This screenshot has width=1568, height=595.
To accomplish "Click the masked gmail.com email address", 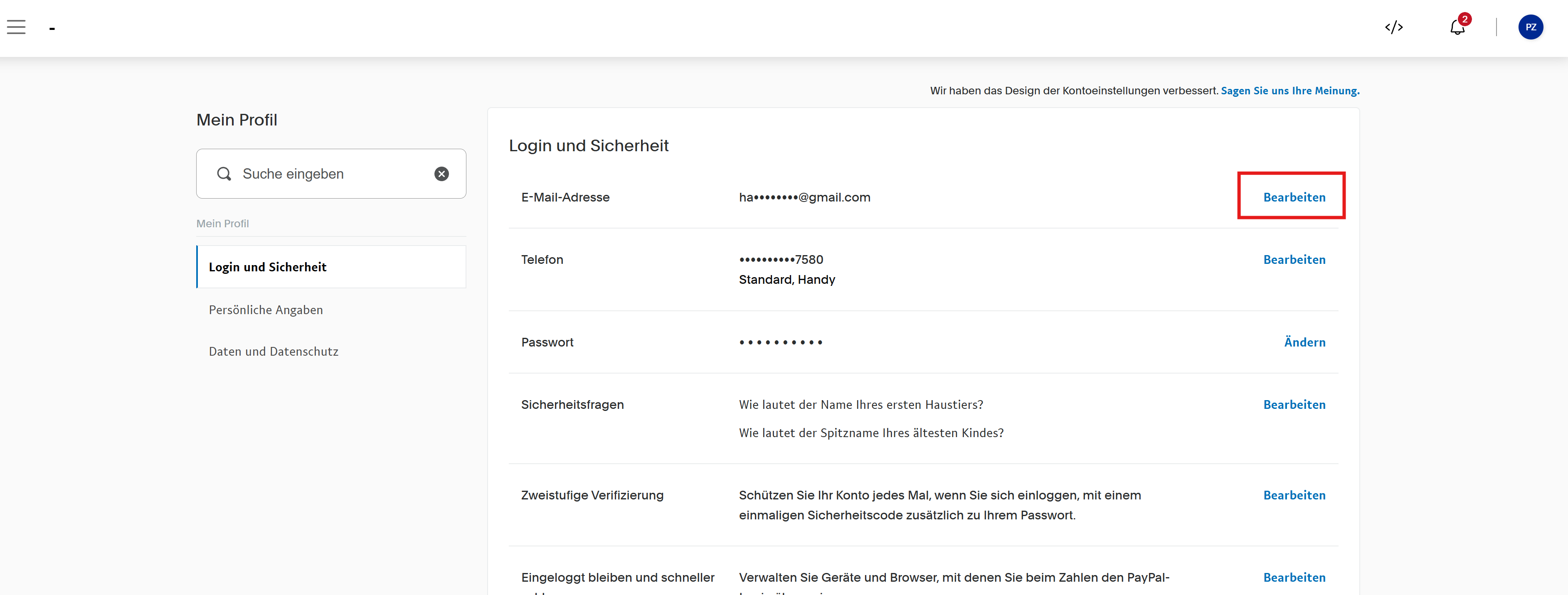I will pos(804,197).
